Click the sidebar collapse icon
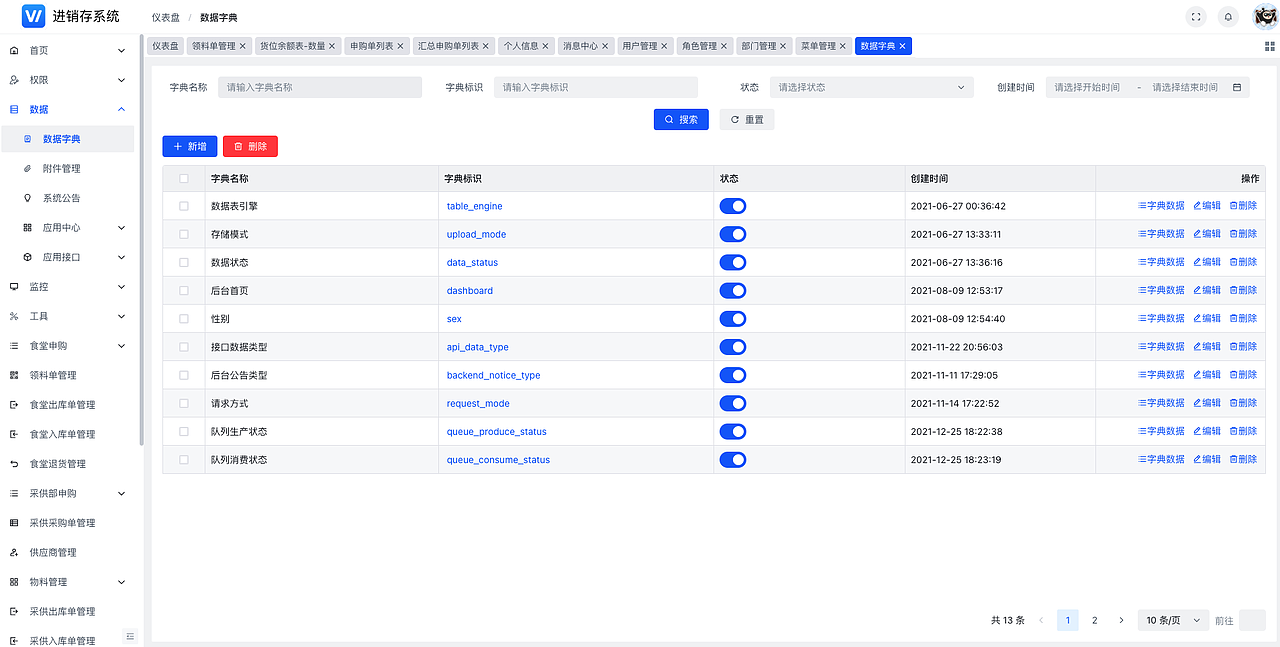The width and height of the screenshot is (1280, 647). tap(130, 636)
